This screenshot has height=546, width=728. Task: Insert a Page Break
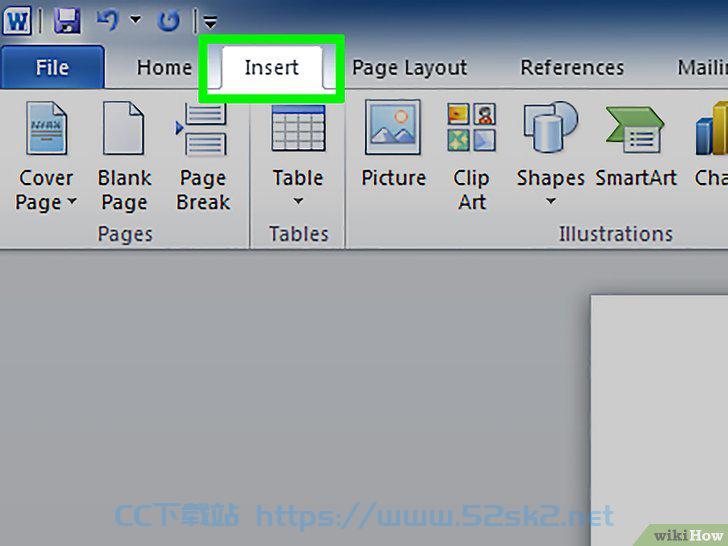click(203, 156)
